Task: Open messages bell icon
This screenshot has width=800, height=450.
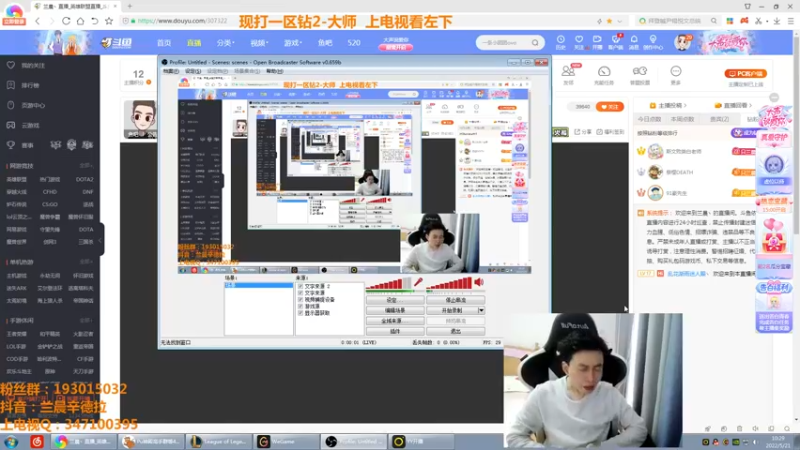Action: tap(634, 42)
